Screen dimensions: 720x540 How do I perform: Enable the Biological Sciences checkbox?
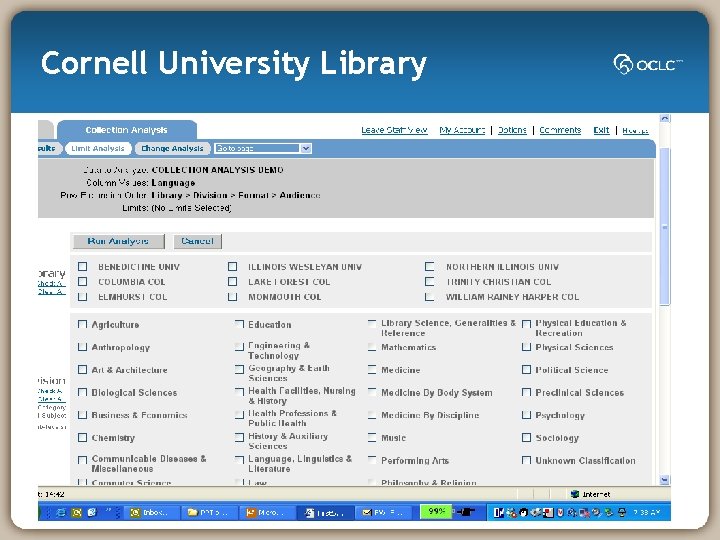(83, 393)
